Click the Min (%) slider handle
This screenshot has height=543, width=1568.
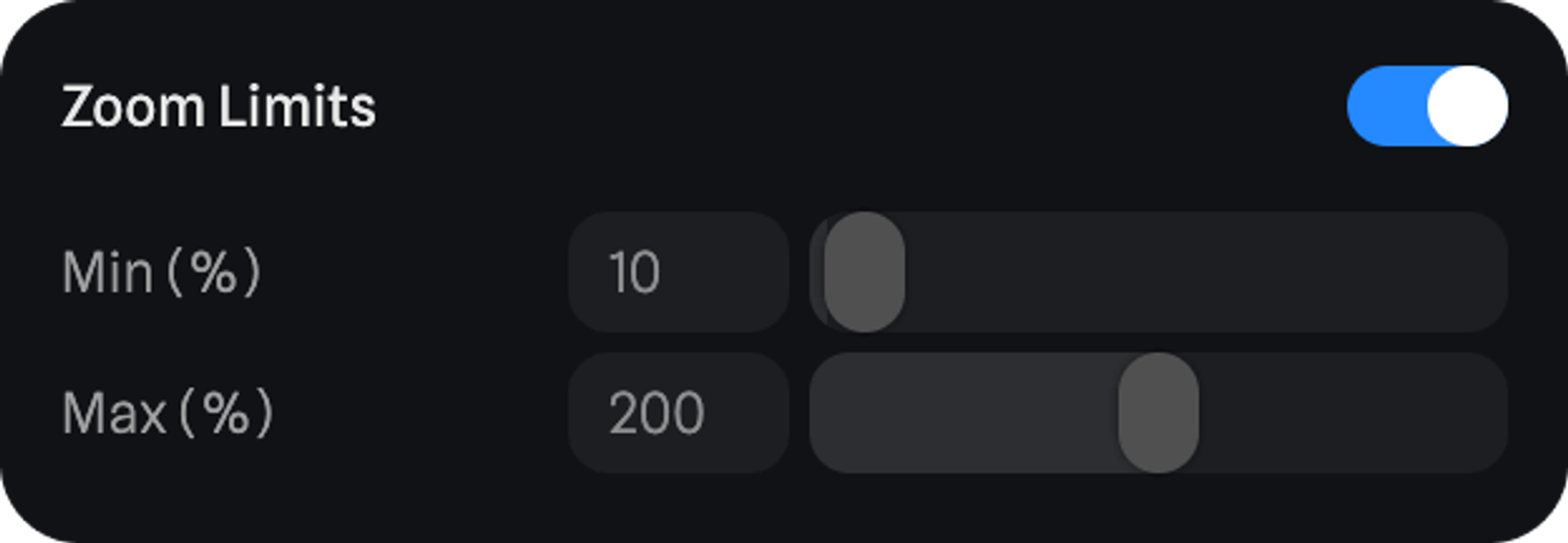coord(865,272)
